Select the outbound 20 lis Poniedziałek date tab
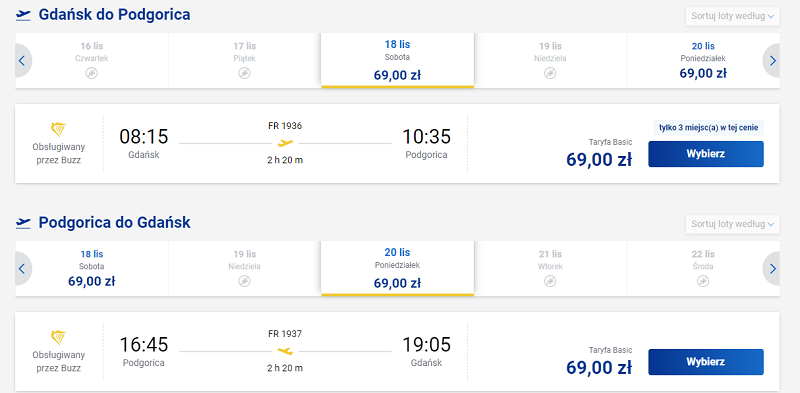800x393 pixels. click(703, 61)
